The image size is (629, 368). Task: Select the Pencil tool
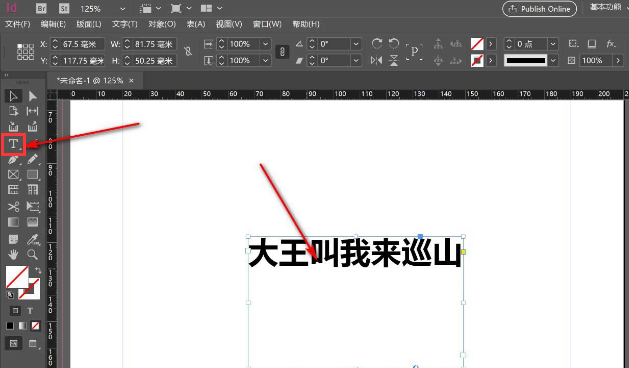[32, 159]
